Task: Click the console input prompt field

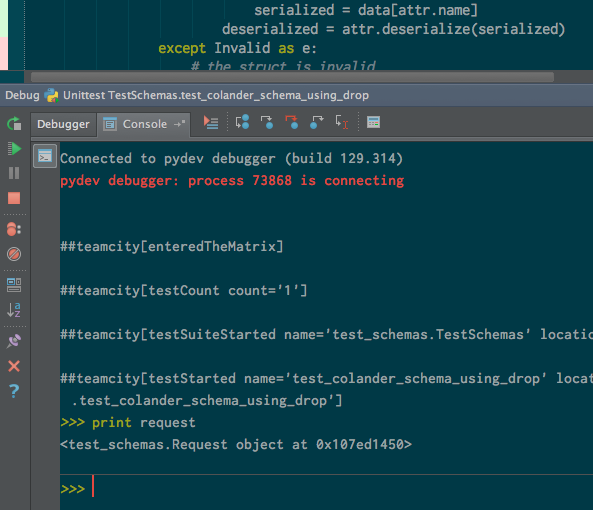Action: 326,490
